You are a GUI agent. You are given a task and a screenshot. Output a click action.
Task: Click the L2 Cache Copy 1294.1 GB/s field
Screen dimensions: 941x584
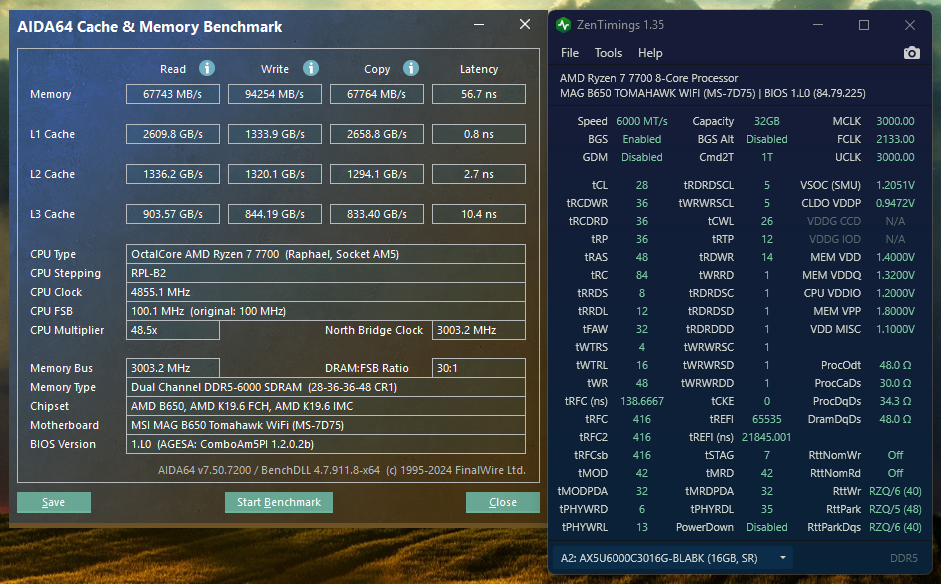pos(377,174)
